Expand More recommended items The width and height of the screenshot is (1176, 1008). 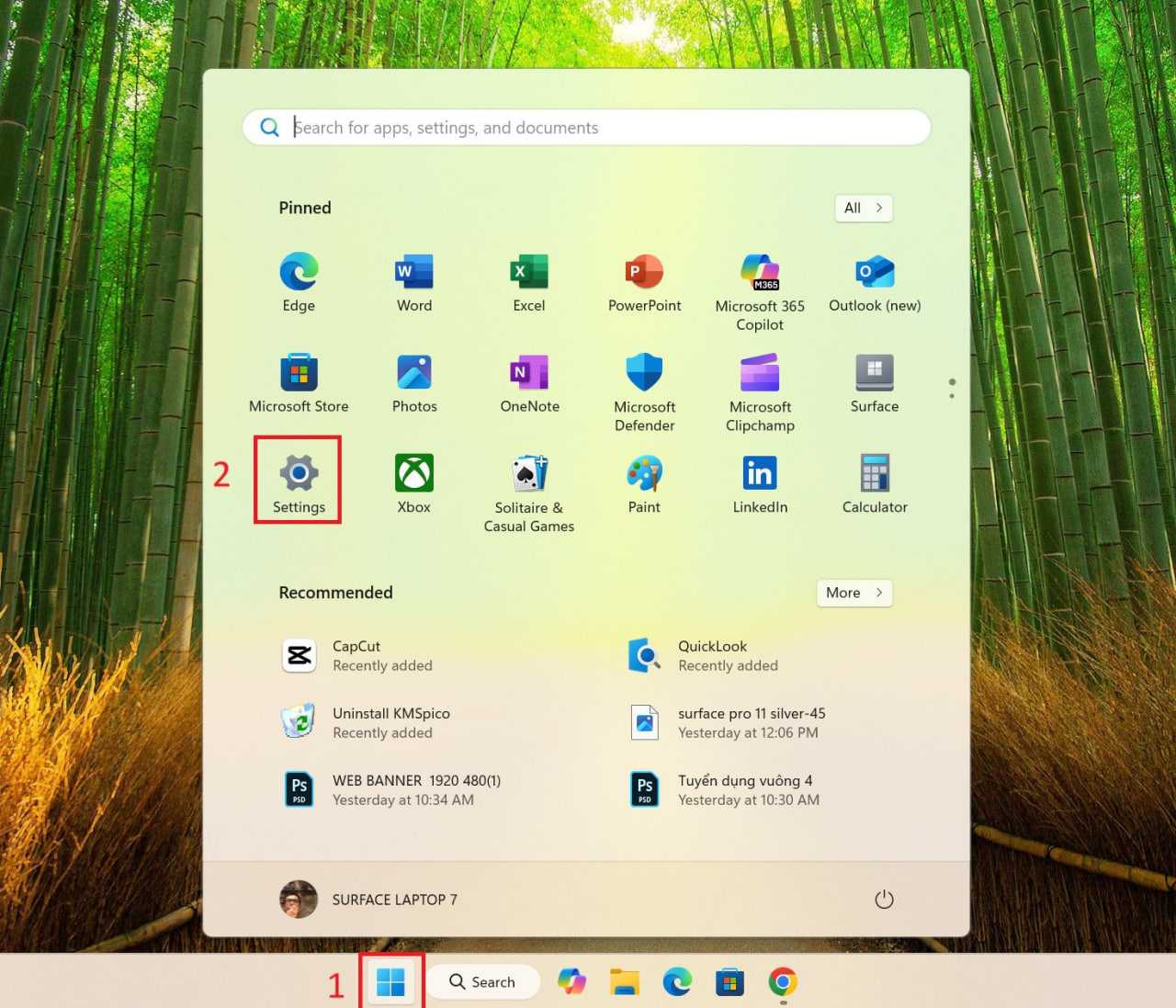pyautogui.click(x=854, y=593)
